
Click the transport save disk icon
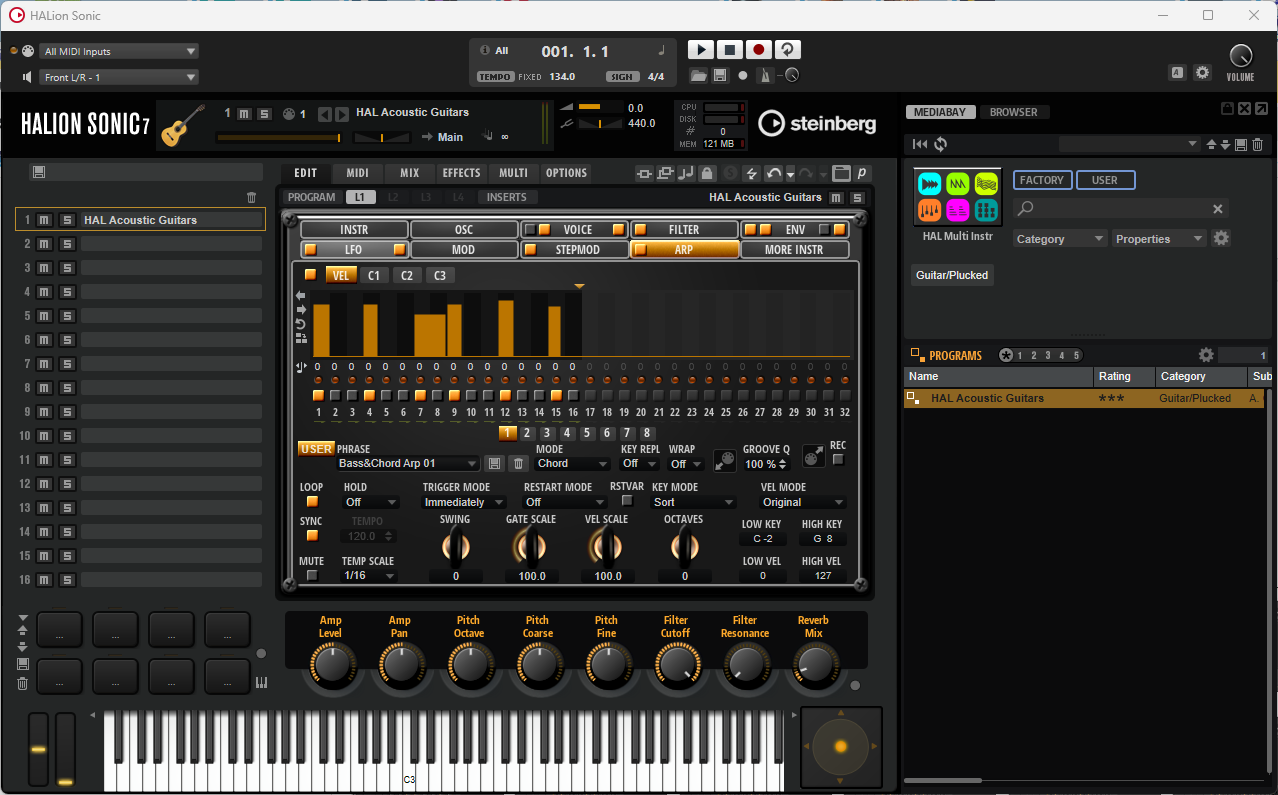720,76
